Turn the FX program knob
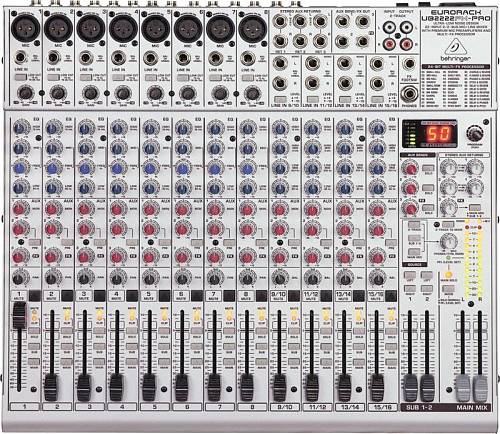 pos(475,133)
